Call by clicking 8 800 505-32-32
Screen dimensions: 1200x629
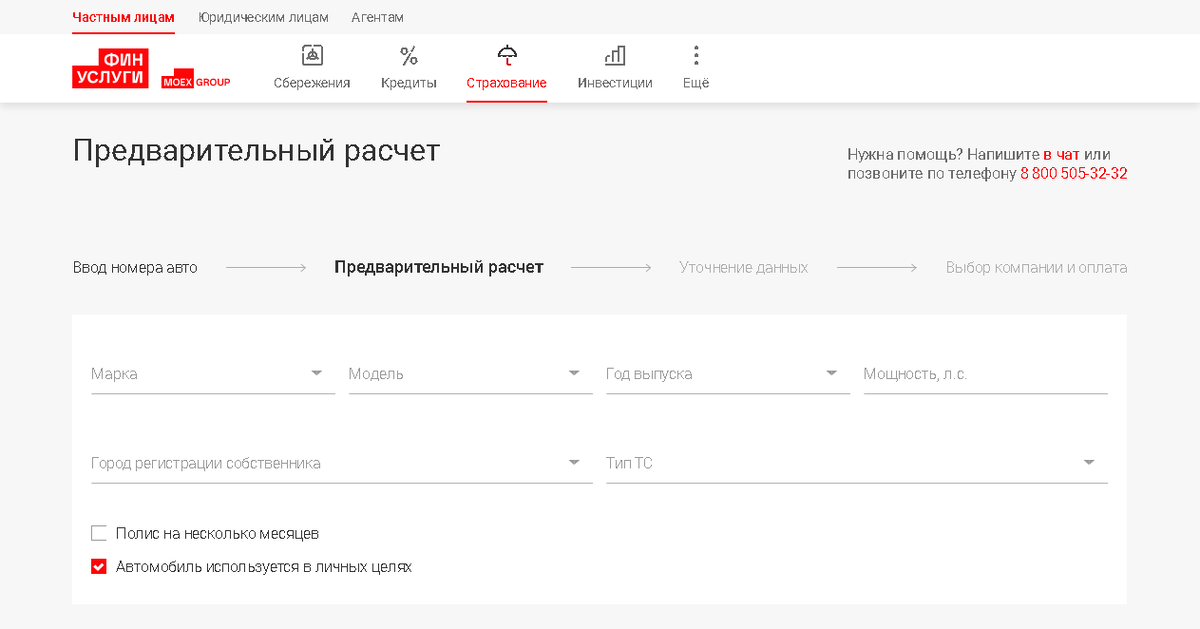1072,173
